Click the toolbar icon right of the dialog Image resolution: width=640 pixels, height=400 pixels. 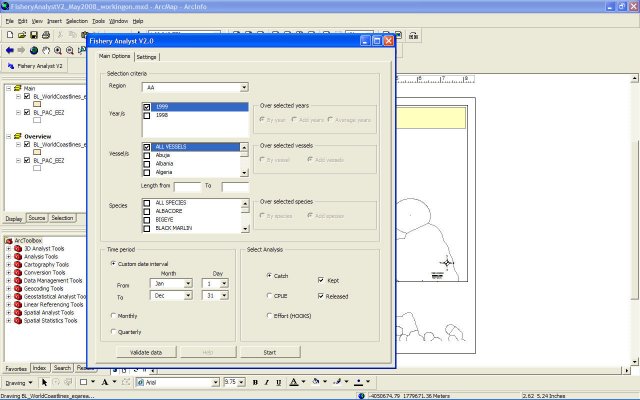point(413,36)
